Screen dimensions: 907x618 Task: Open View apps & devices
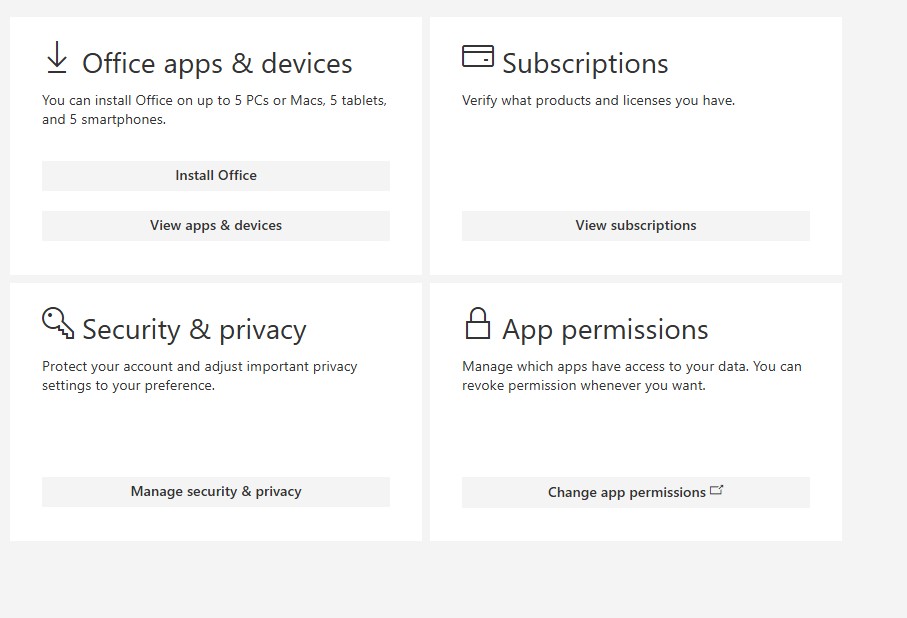[x=216, y=226]
